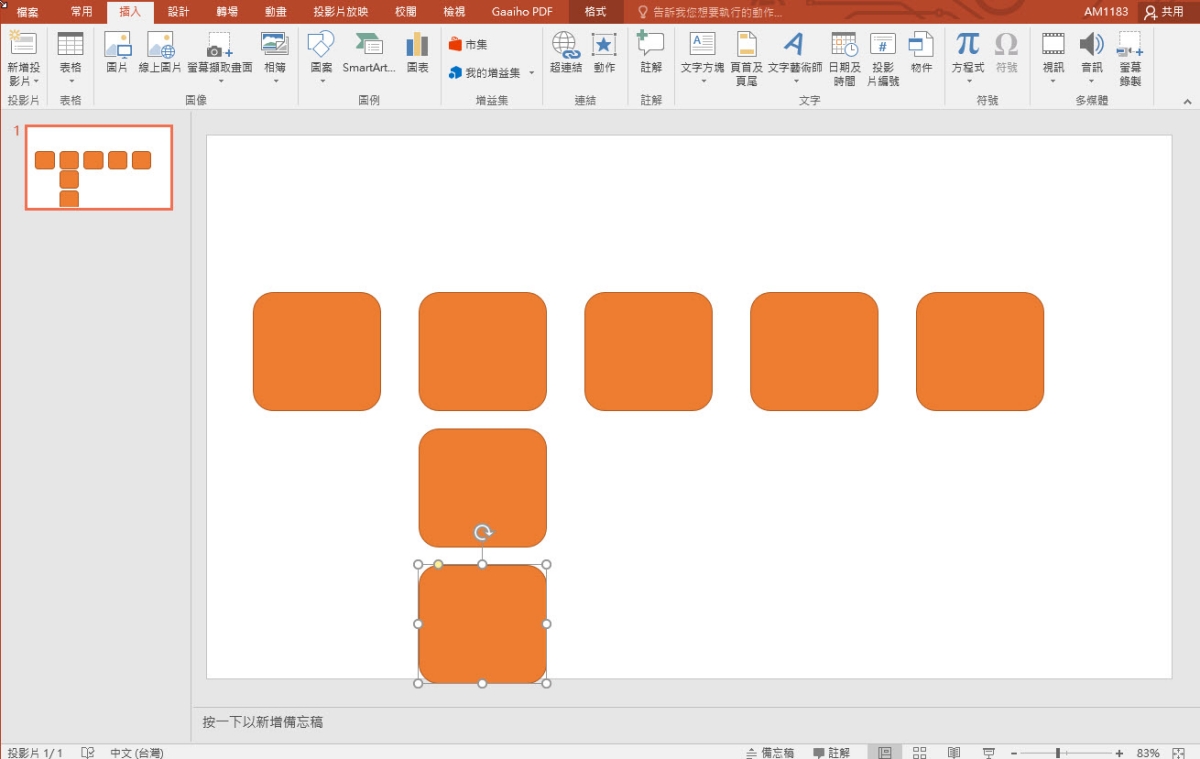The width and height of the screenshot is (1200, 759).
Task: Expand the 圖案 shapes dropdown
Action: tap(321, 81)
